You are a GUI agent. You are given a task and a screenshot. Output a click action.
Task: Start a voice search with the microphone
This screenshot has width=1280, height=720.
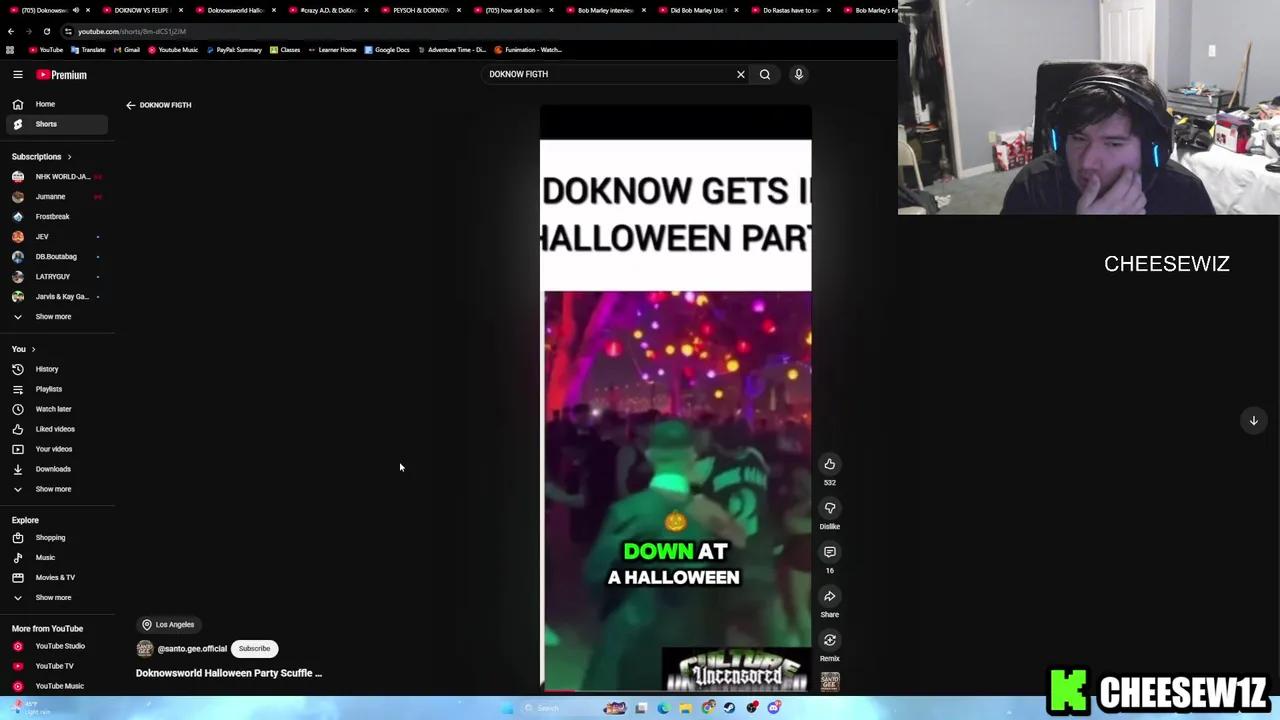pyautogui.click(x=798, y=74)
